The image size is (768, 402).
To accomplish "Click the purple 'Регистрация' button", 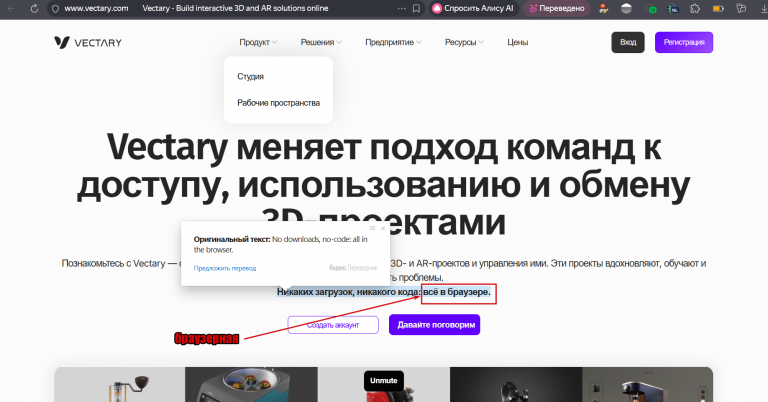I will point(684,43).
